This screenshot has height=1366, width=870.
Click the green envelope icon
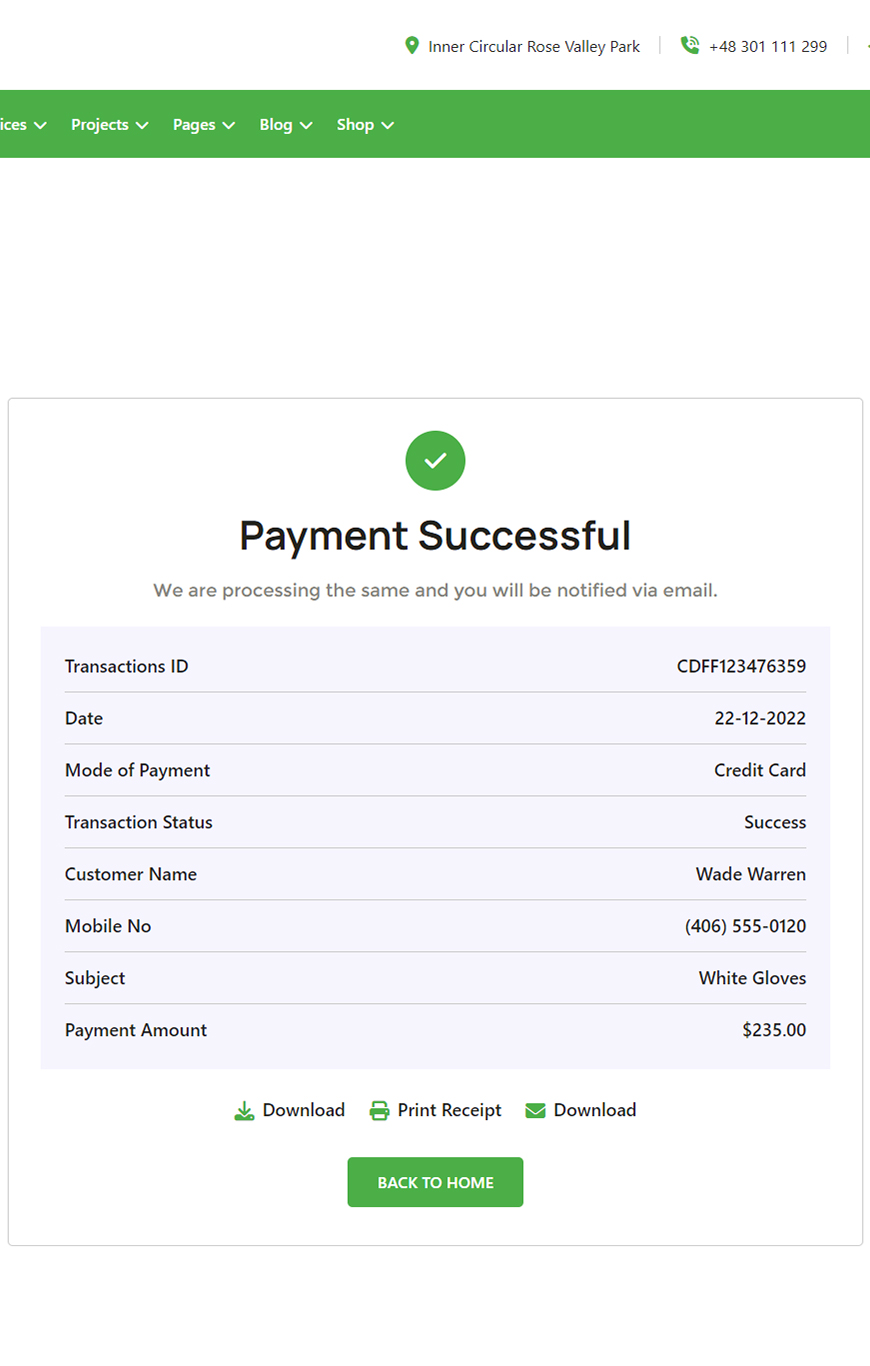pyautogui.click(x=535, y=1111)
